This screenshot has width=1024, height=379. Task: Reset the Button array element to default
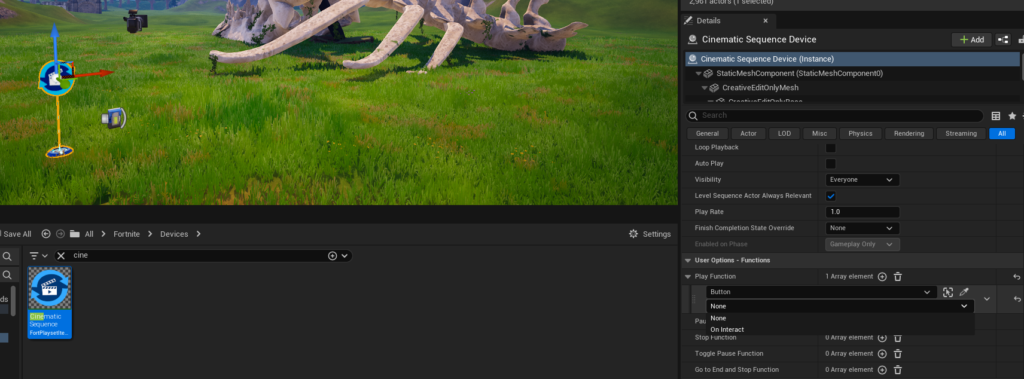click(x=1017, y=299)
